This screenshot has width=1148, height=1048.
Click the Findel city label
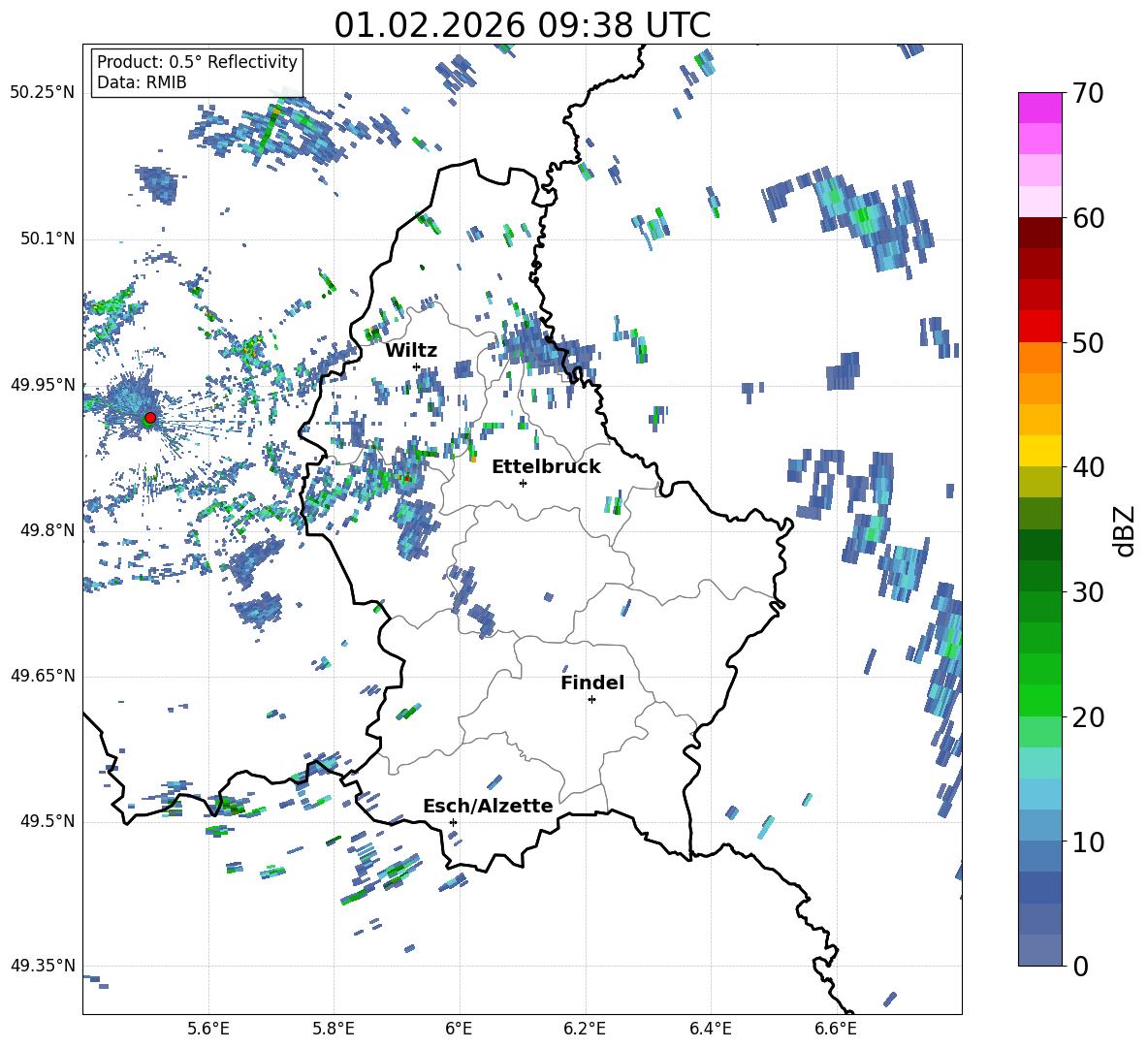(592, 683)
